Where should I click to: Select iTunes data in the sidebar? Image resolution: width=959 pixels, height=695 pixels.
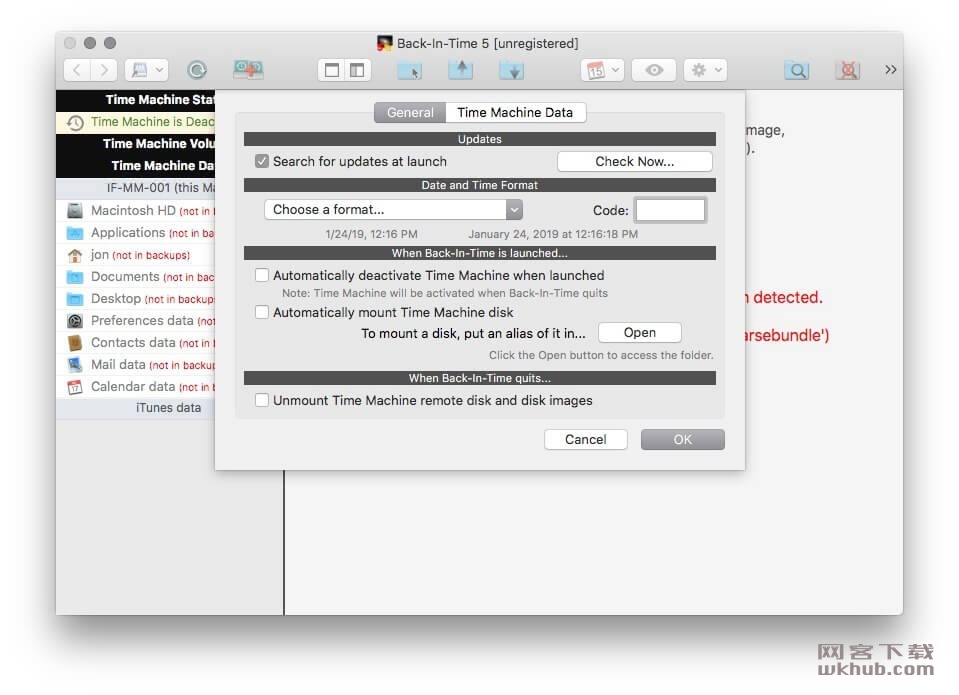(x=136, y=408)
